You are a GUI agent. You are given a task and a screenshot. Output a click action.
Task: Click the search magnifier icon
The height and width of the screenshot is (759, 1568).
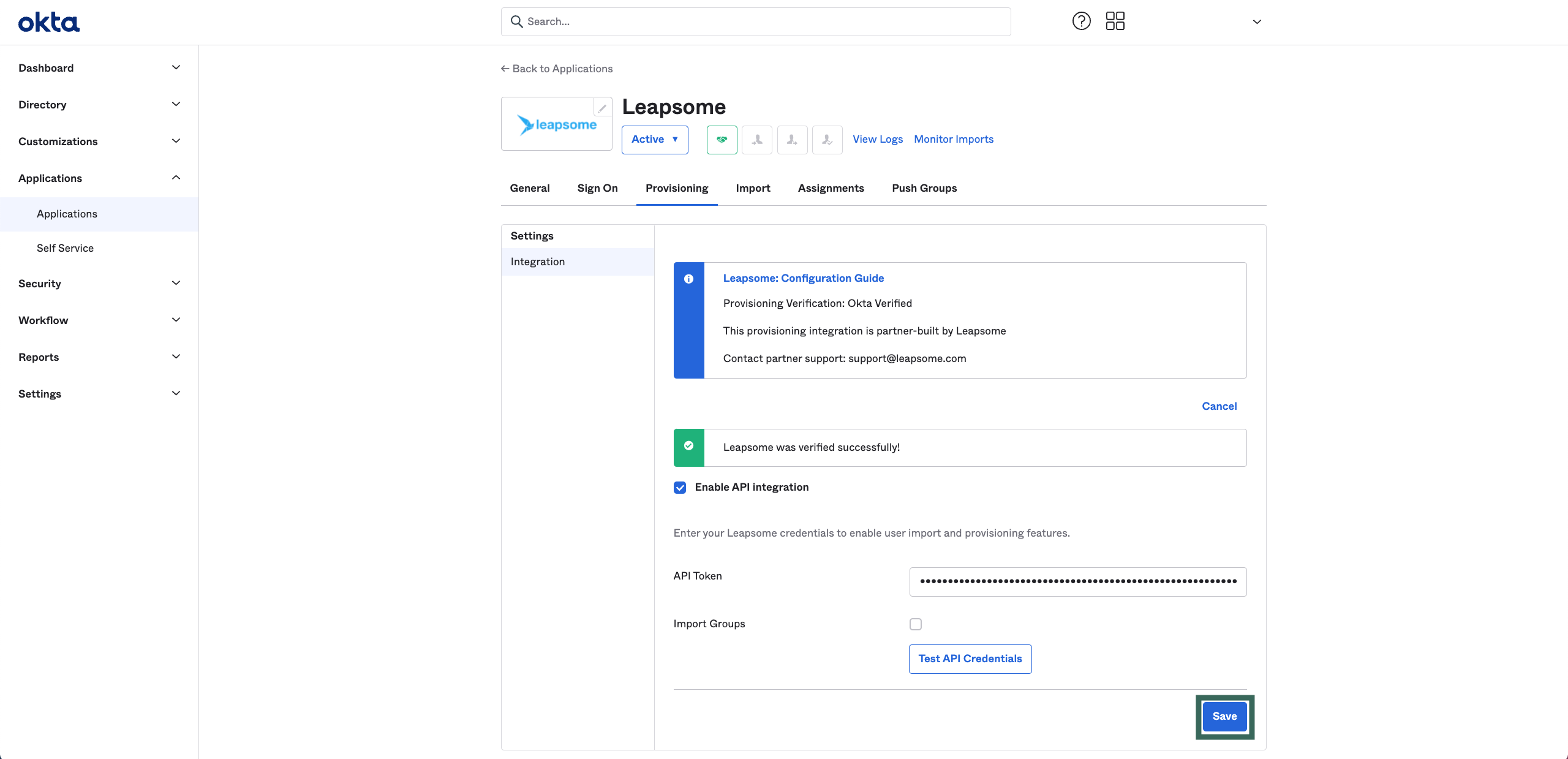(516, 21)
